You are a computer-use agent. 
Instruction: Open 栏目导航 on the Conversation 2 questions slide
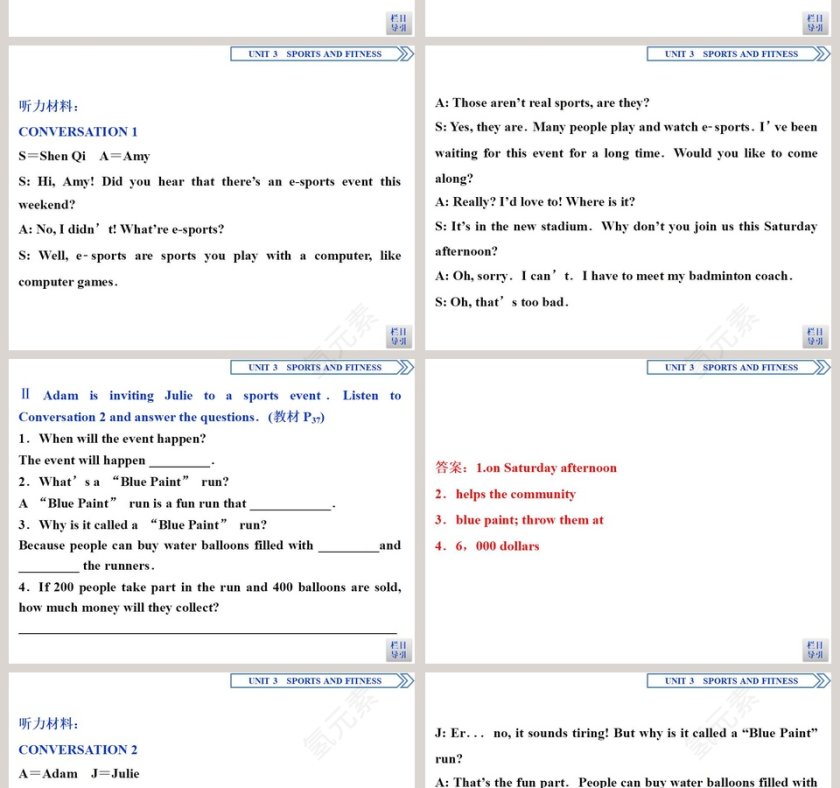coord(398,649)
